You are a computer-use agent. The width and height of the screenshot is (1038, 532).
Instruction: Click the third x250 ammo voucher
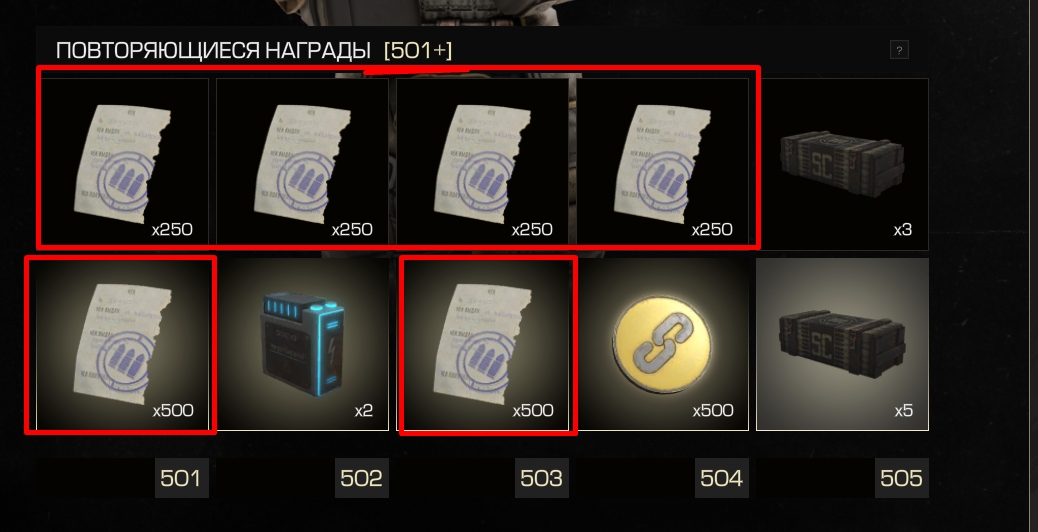point(483,164)
